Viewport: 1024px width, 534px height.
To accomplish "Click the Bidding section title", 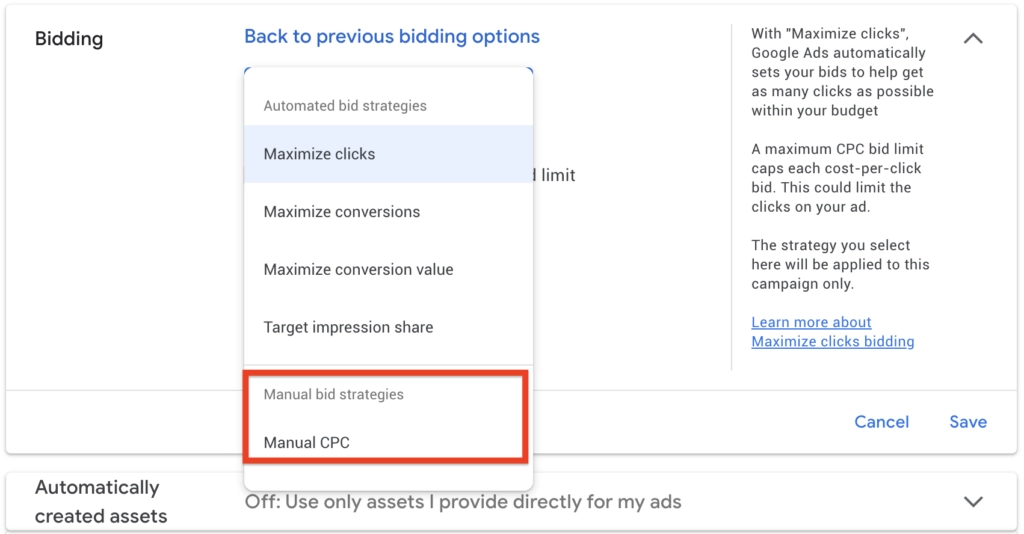I will 69,39.
